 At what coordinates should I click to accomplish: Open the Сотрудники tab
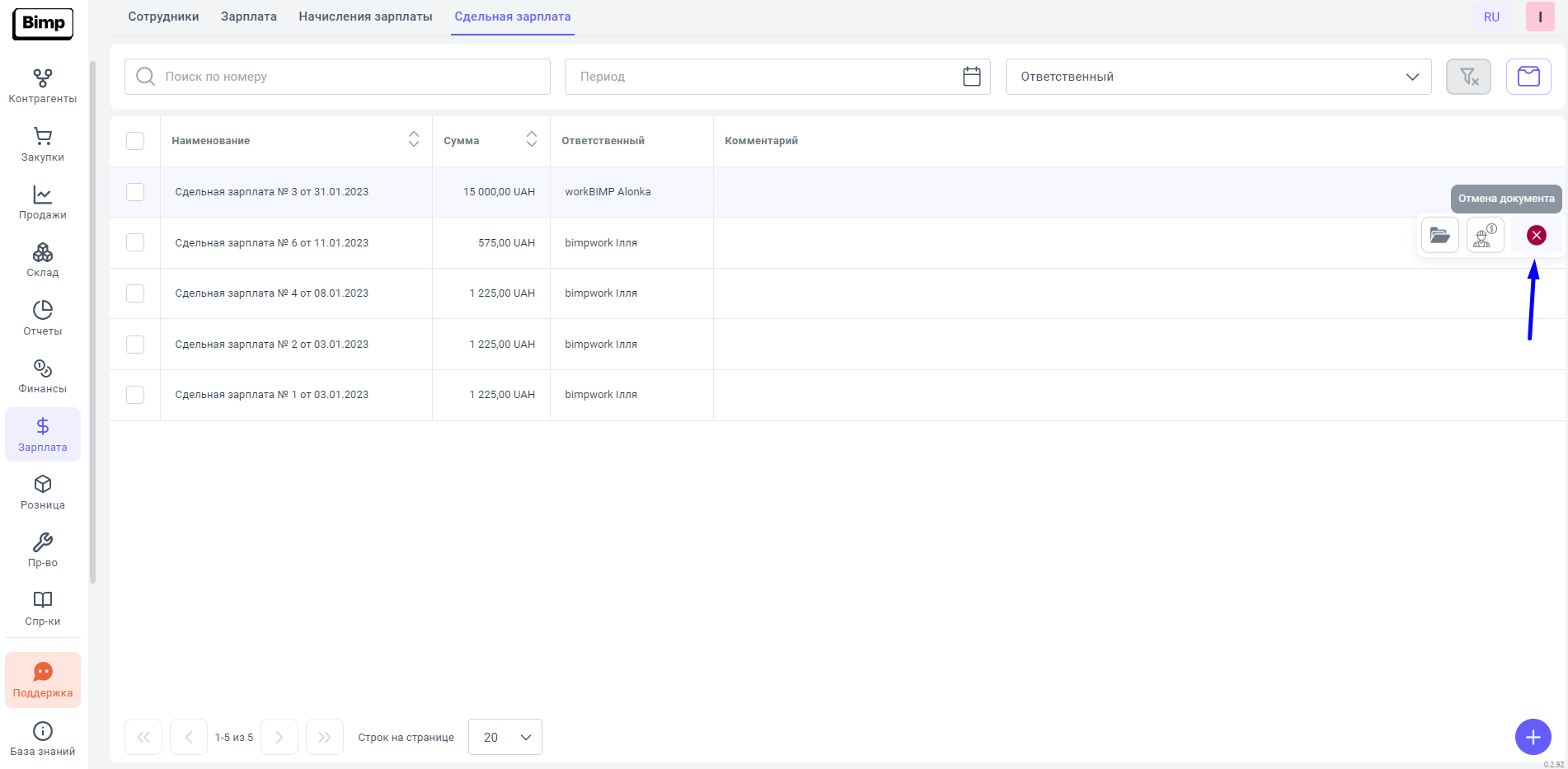click(163, 16)
